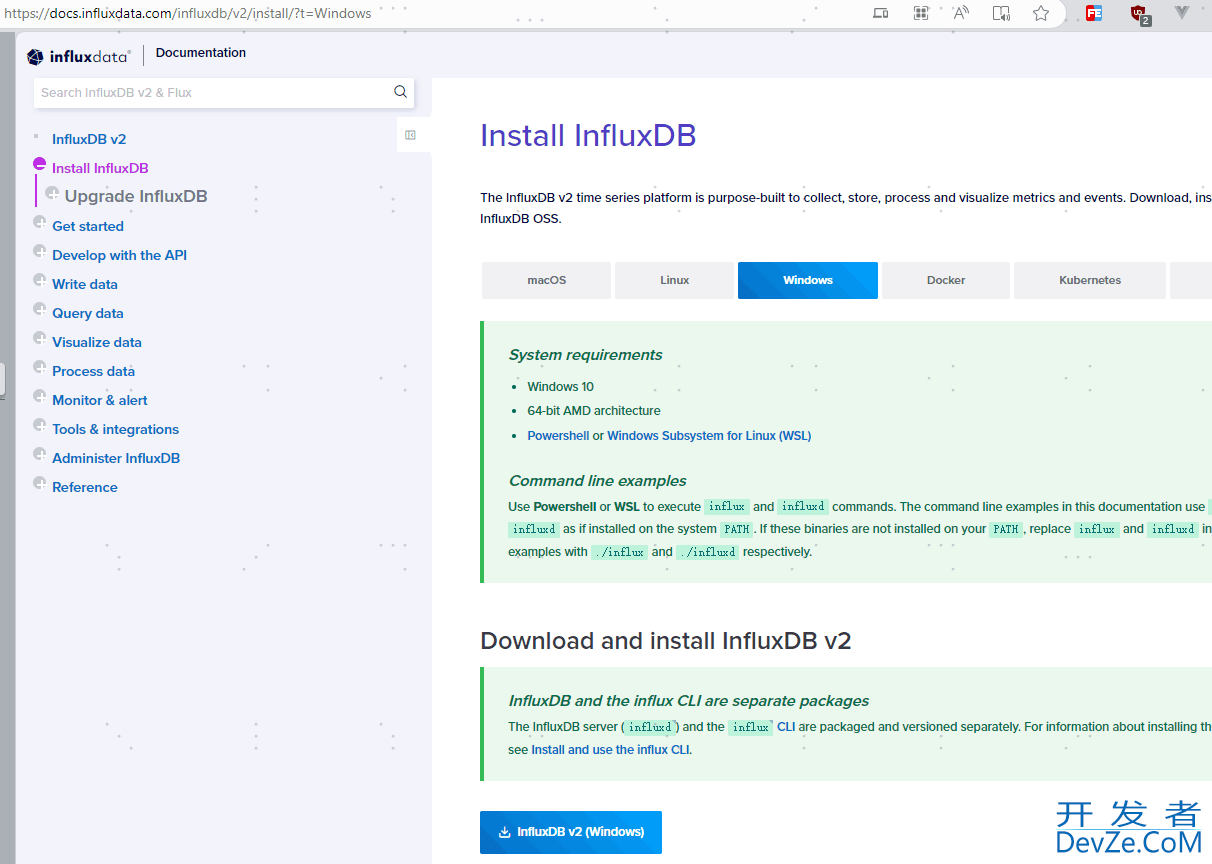Open the Reference link
The width and height of the screenshot is (1212, 864).
click(x=85, y=487)
